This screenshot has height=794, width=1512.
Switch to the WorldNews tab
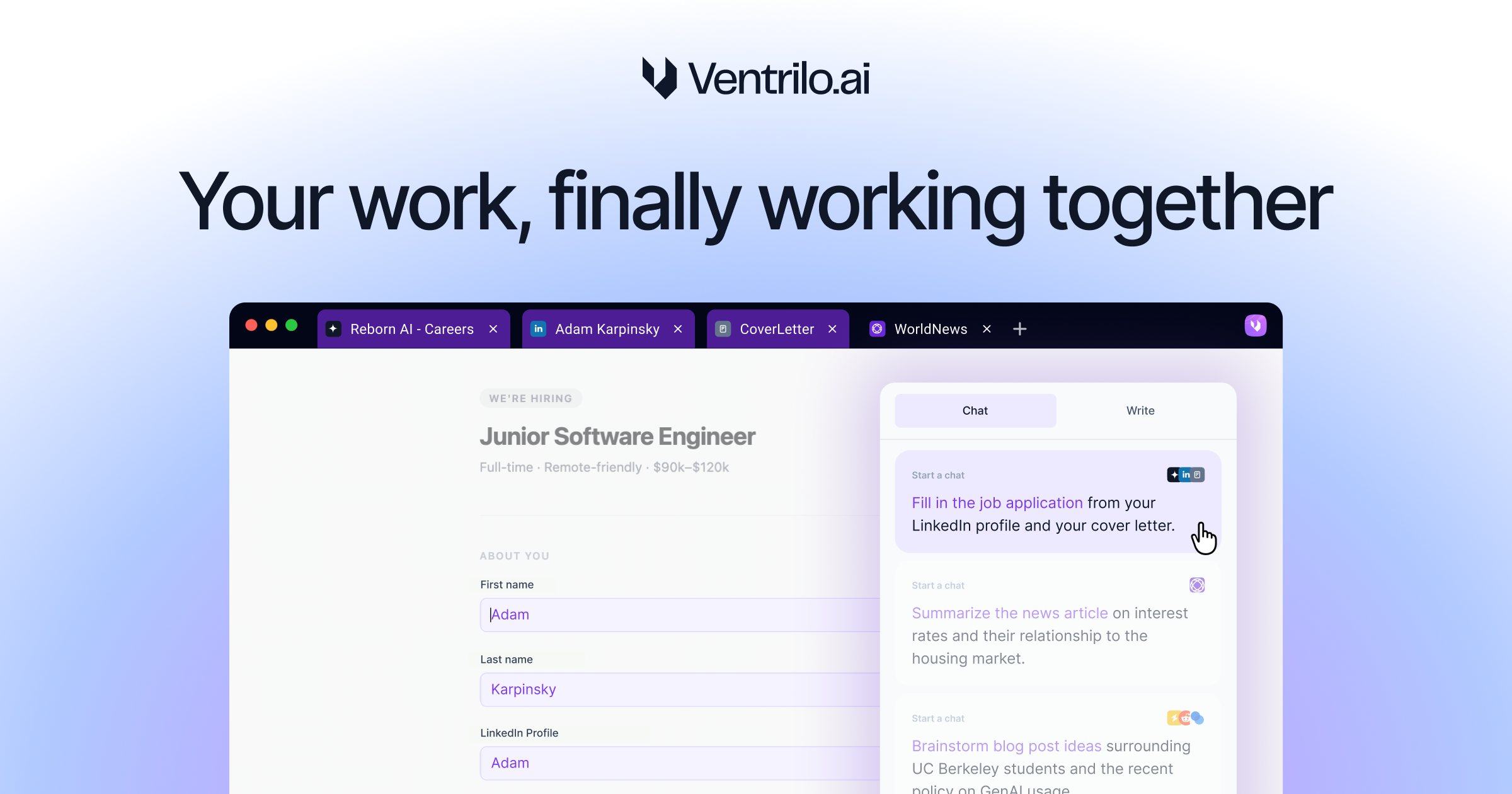pyautogui.click(x=931, y=329)
